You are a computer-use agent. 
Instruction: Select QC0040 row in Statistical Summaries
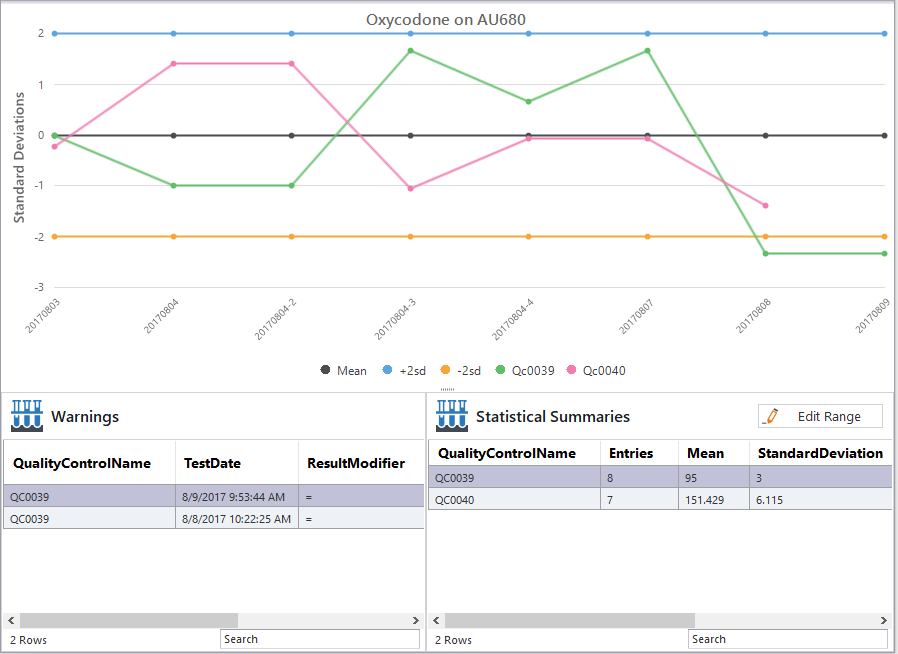point(660,500)
